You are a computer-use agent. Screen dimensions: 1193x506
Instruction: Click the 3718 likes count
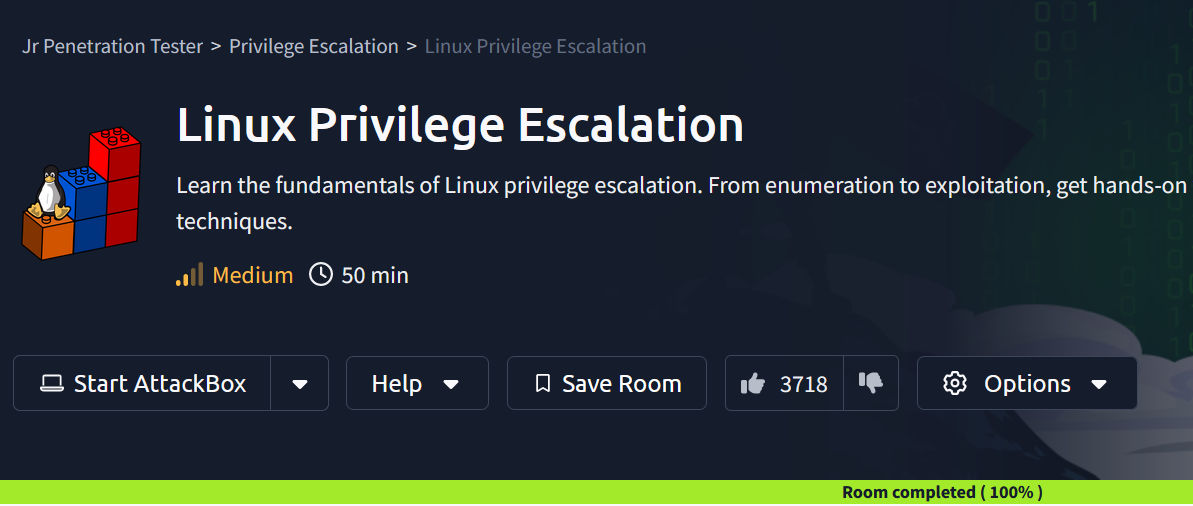click(x=803, y=384)
